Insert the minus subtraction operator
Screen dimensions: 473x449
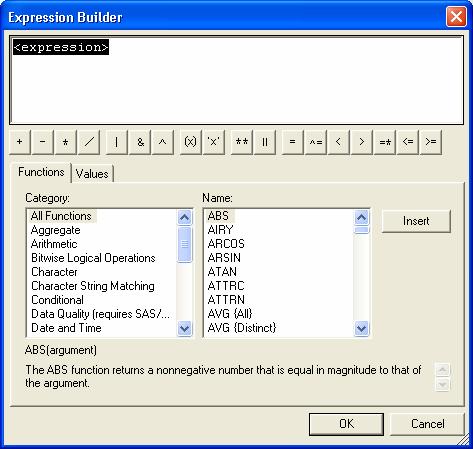[x=43, y=142]
